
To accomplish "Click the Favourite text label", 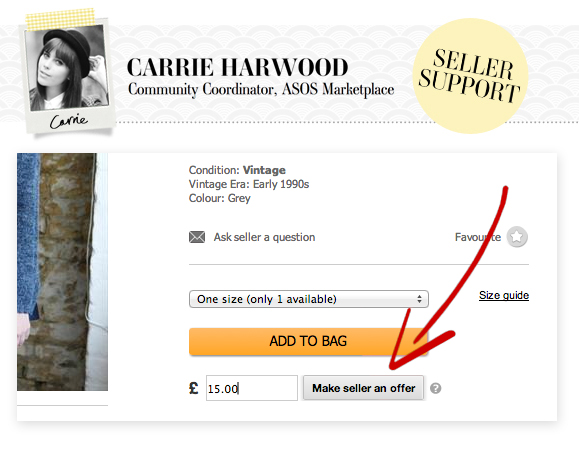I will 478,237.
